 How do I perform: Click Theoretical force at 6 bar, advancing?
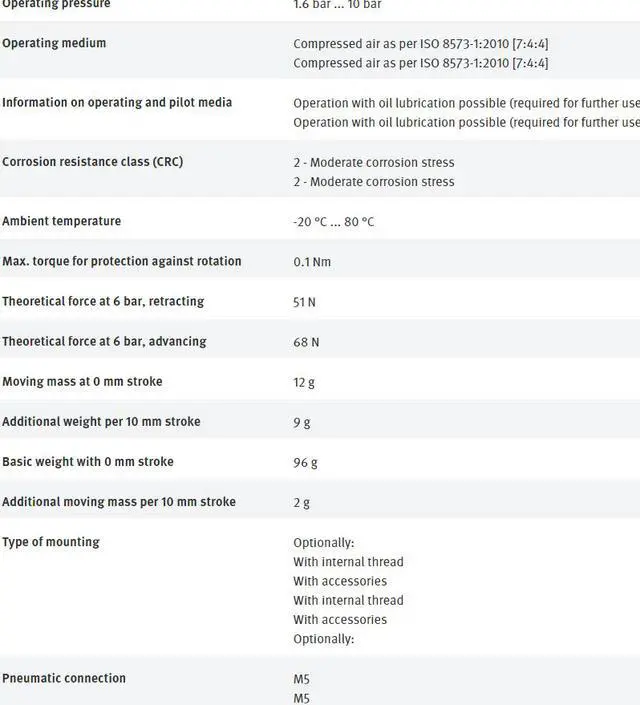point(104,341)
